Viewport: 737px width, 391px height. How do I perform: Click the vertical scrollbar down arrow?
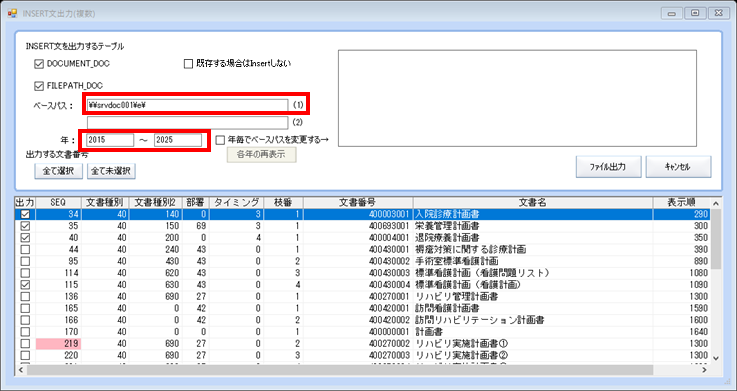pyautogui.click(x=716, y=358)
